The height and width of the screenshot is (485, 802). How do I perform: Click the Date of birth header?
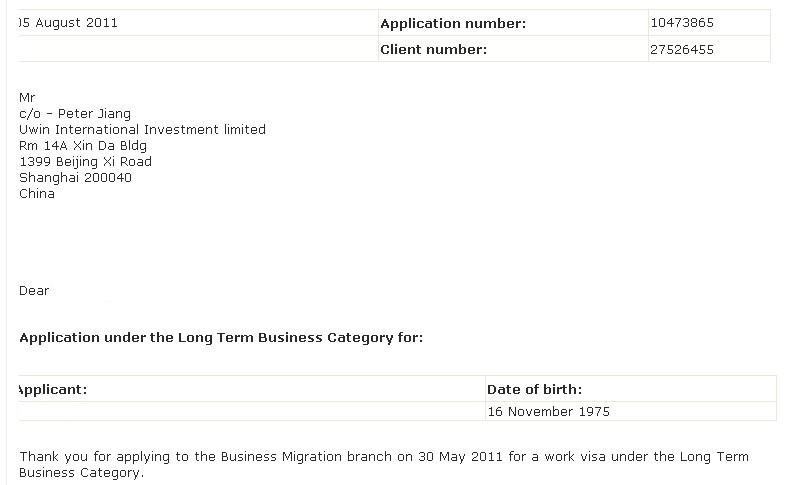[534, 390]
